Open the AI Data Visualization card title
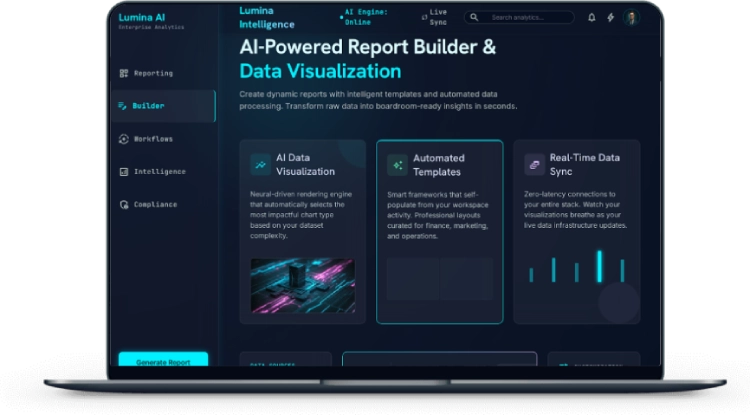Viewport: 750px width, 415px height. pos(305,164)
